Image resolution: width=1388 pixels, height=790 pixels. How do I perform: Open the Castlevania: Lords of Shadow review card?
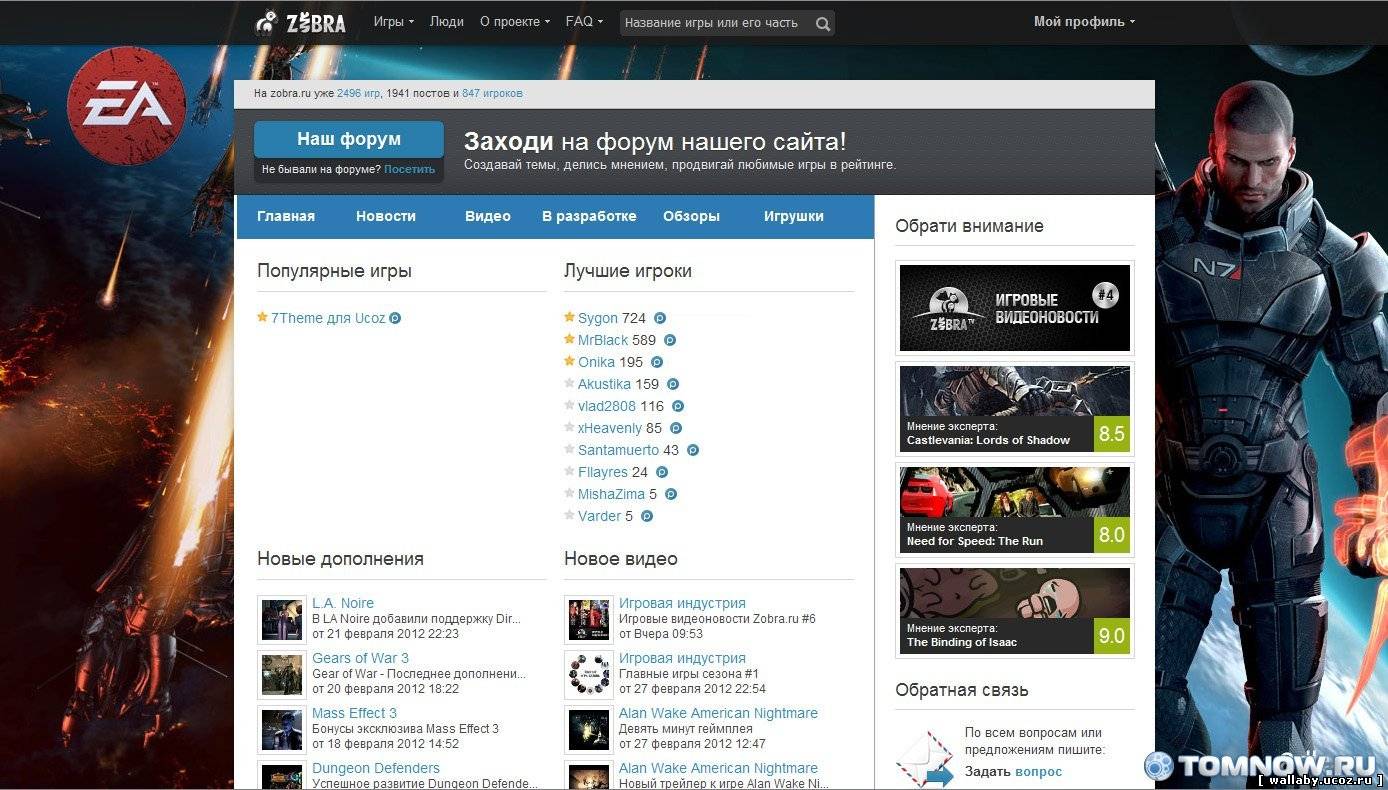1015,409
